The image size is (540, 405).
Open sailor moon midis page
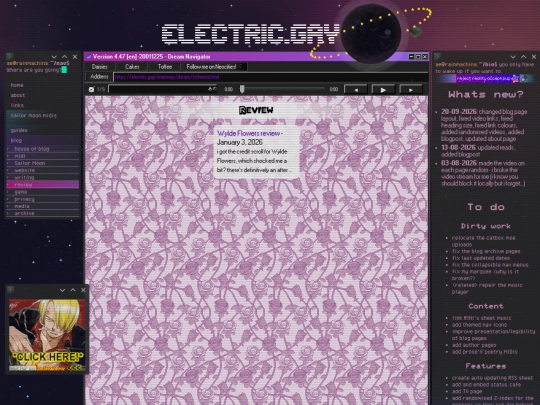point(34,115)
